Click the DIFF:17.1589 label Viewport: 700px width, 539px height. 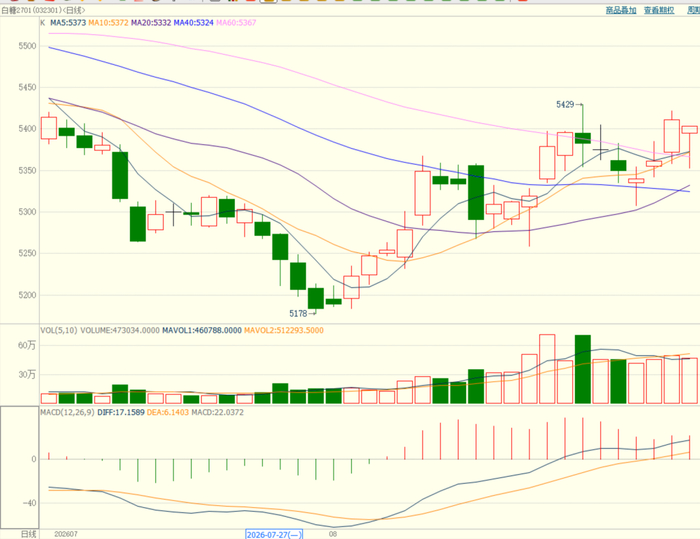tap(121, 412)
